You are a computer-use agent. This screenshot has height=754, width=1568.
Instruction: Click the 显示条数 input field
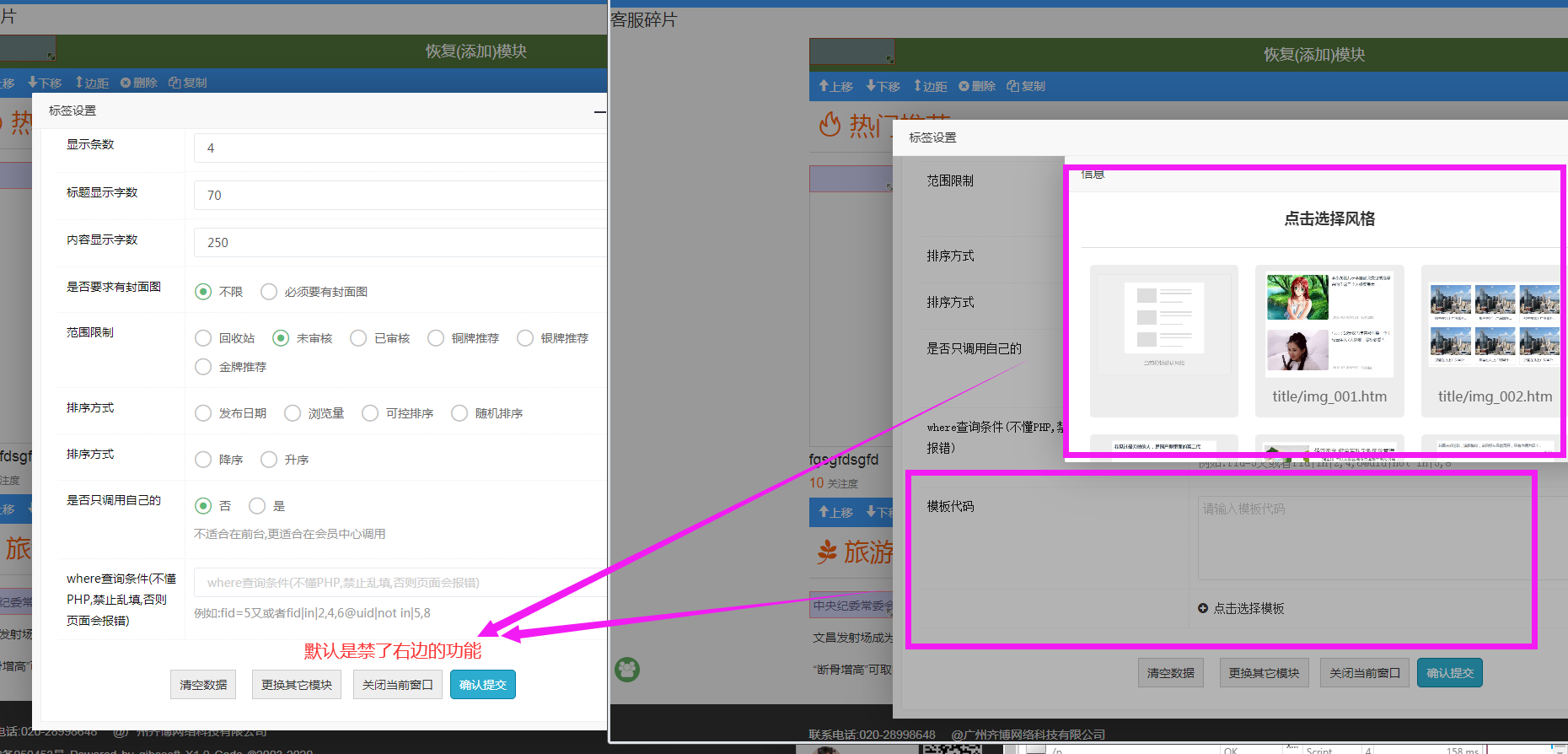[400, 148]
